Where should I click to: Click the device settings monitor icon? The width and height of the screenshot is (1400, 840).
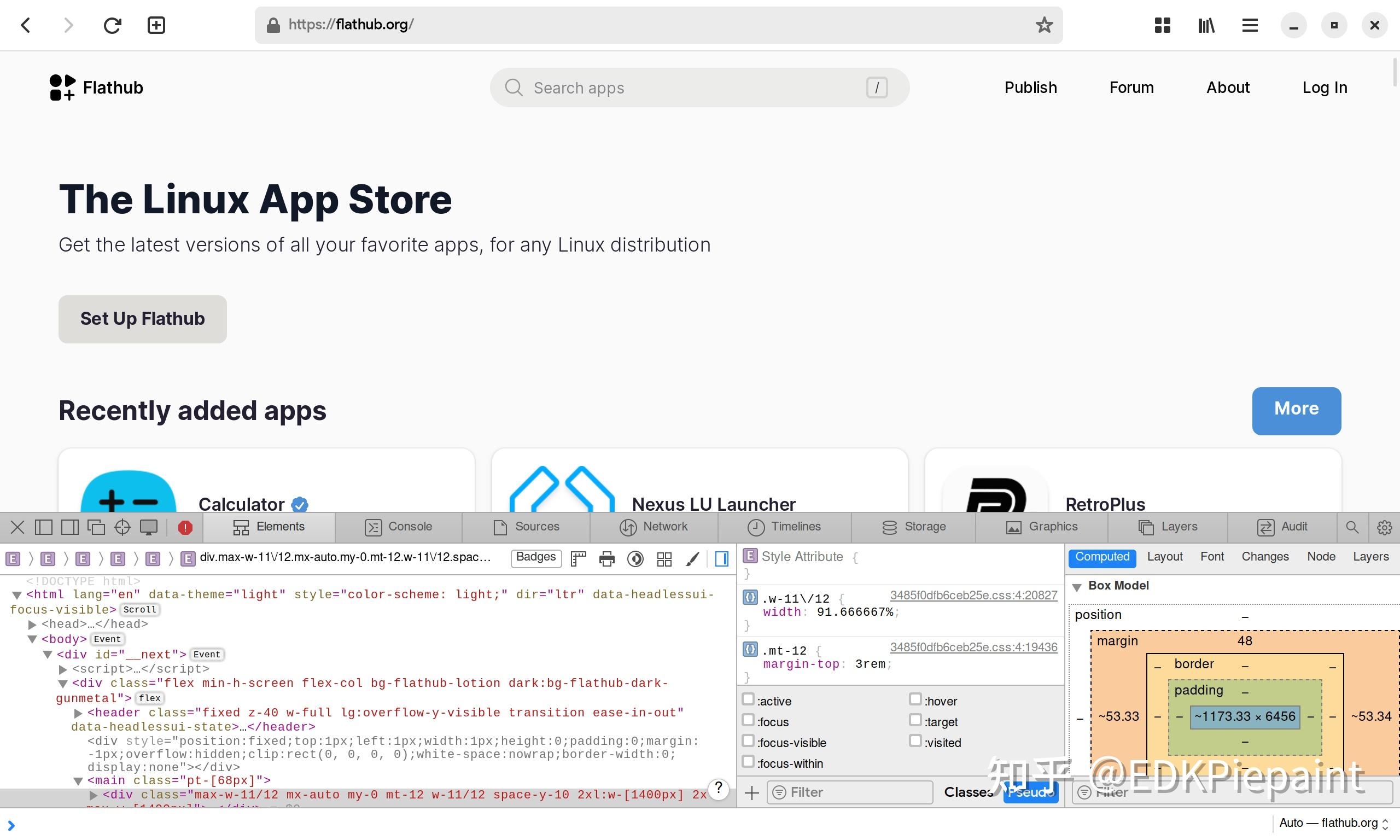[149, 528]
